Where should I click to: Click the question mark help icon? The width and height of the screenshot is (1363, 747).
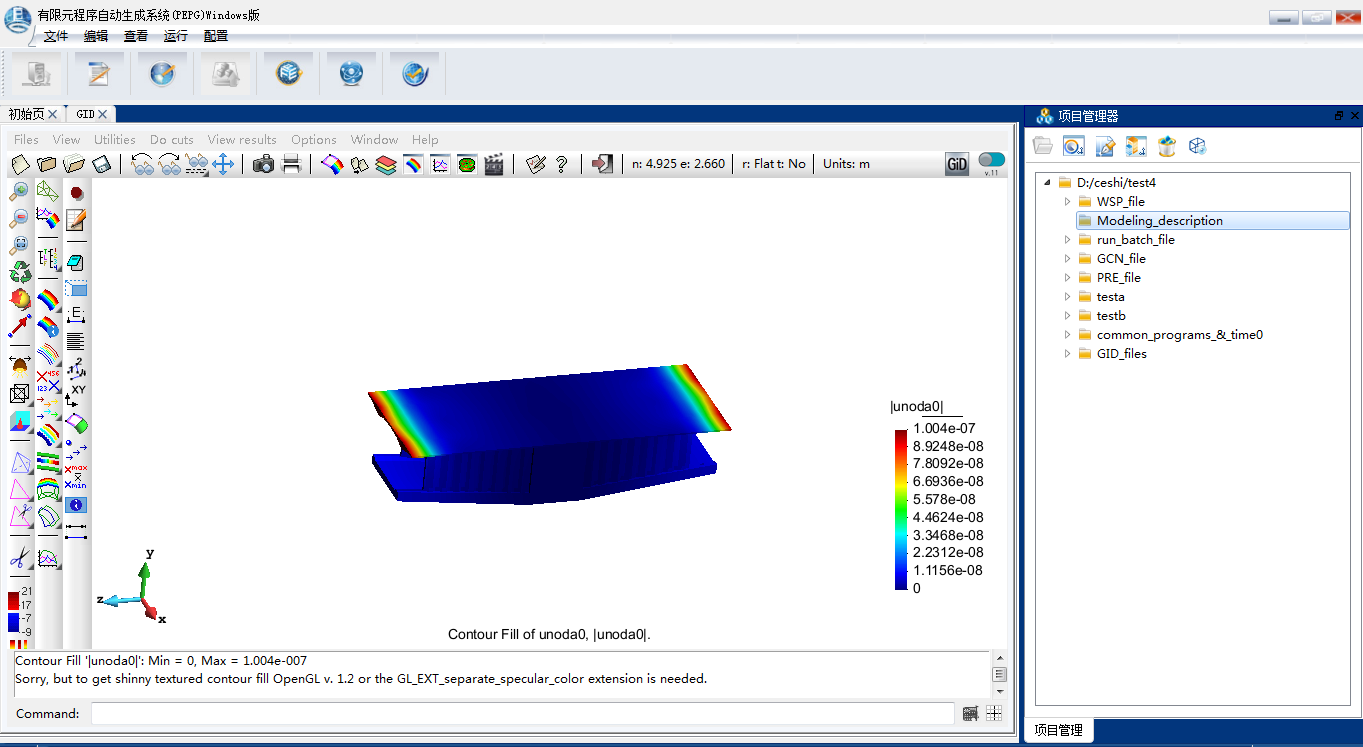pos(562,164)
